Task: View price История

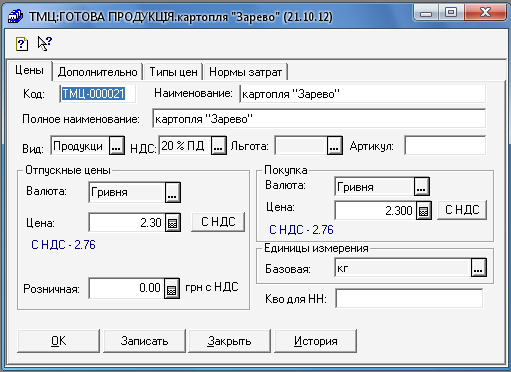Action: point(315,341)
